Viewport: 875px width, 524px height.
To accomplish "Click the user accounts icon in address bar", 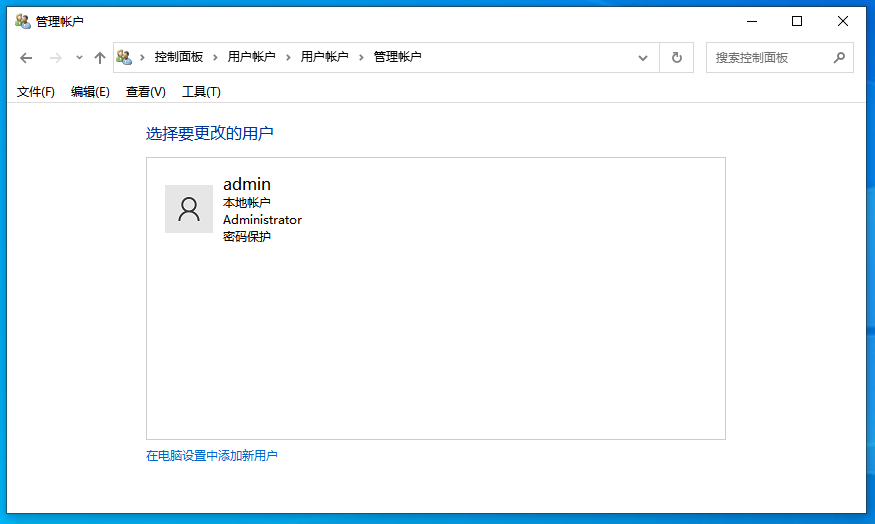I will (124, 58).
